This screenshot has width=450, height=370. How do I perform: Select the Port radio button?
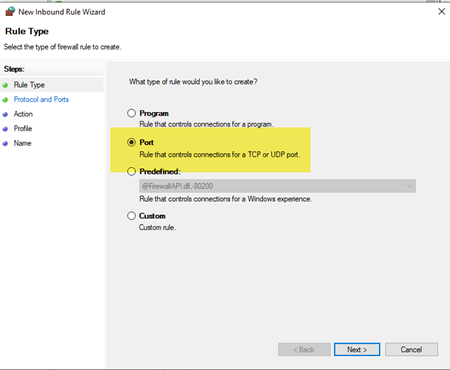[x=131, y=142]
